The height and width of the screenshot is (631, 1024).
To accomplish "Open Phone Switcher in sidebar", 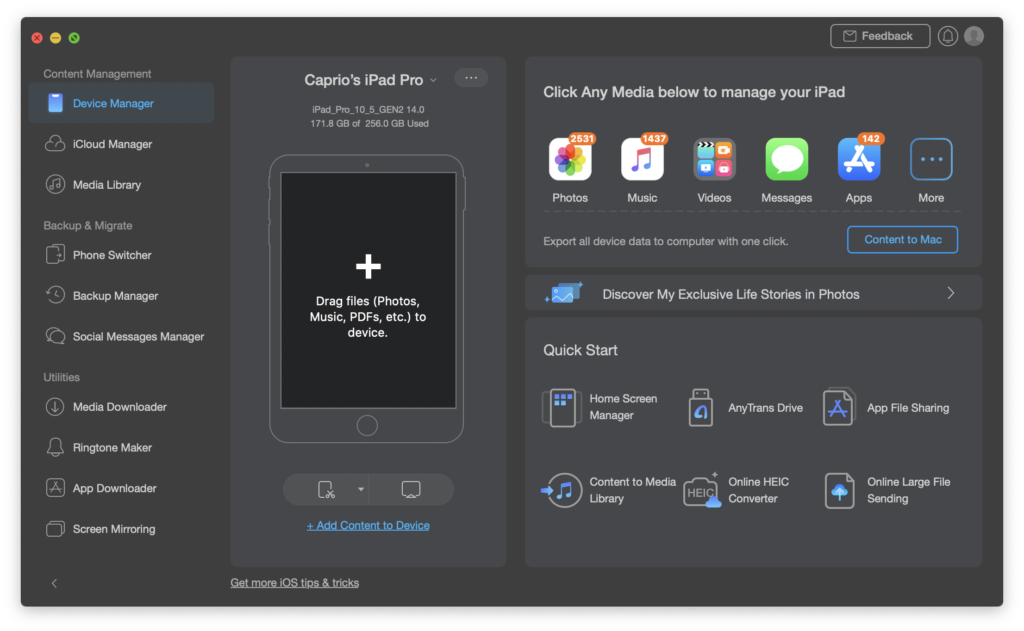I will tap(121, 255).
